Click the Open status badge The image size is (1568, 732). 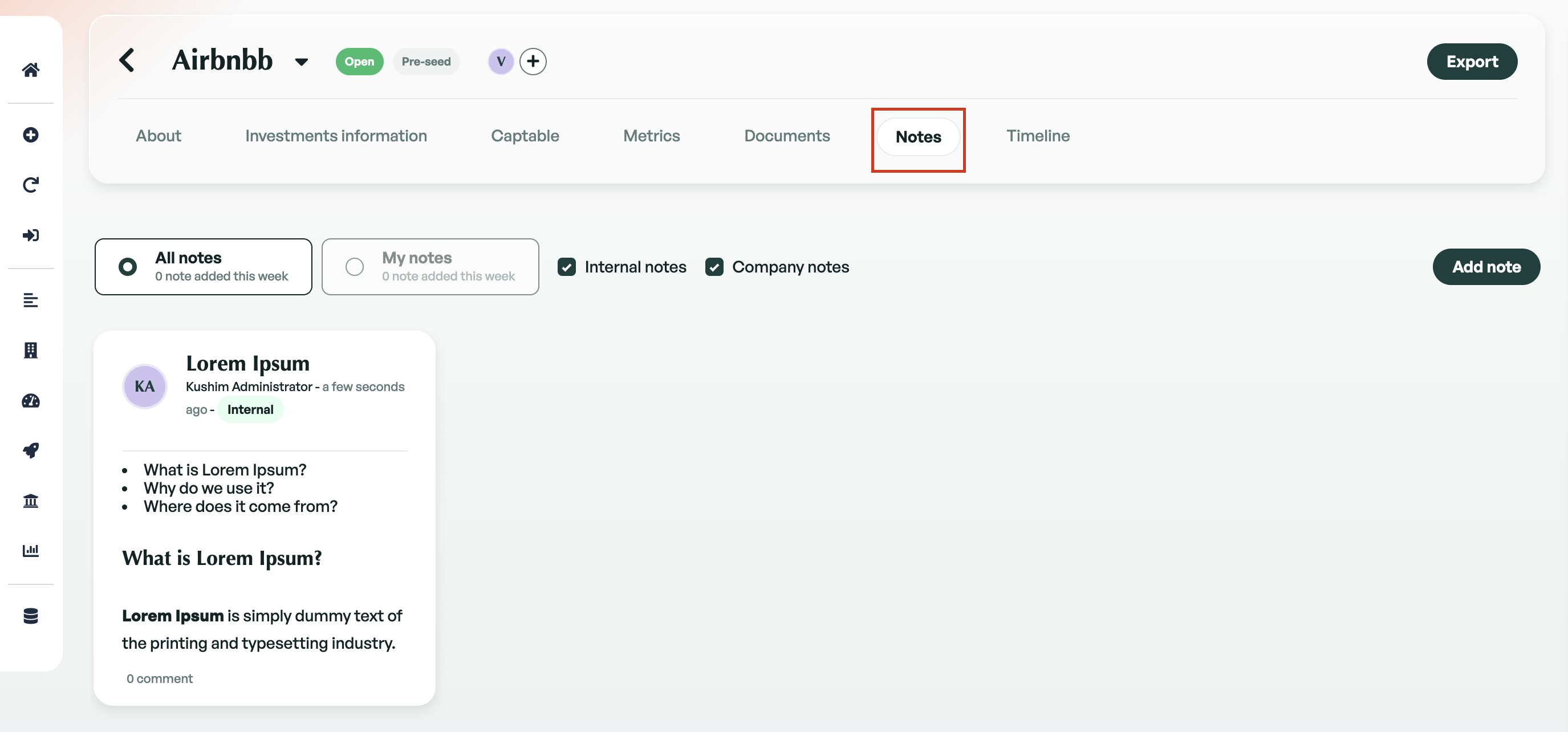pos(359,62)
